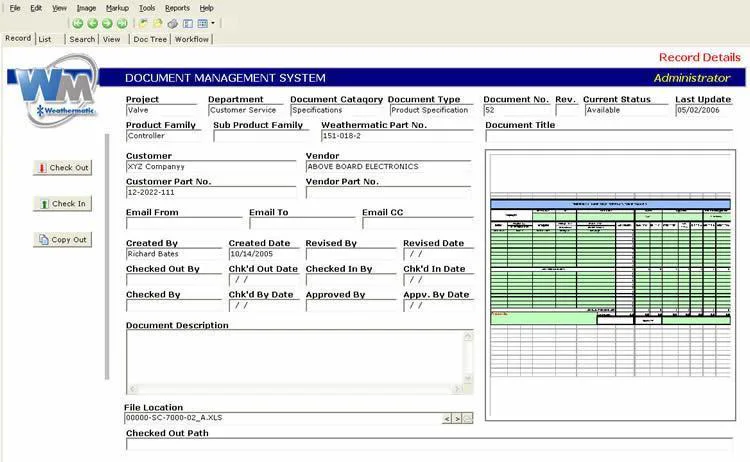
Task: Open the grid view dropdown arrow
Action: pyautogui.click(x=213, y=23)
